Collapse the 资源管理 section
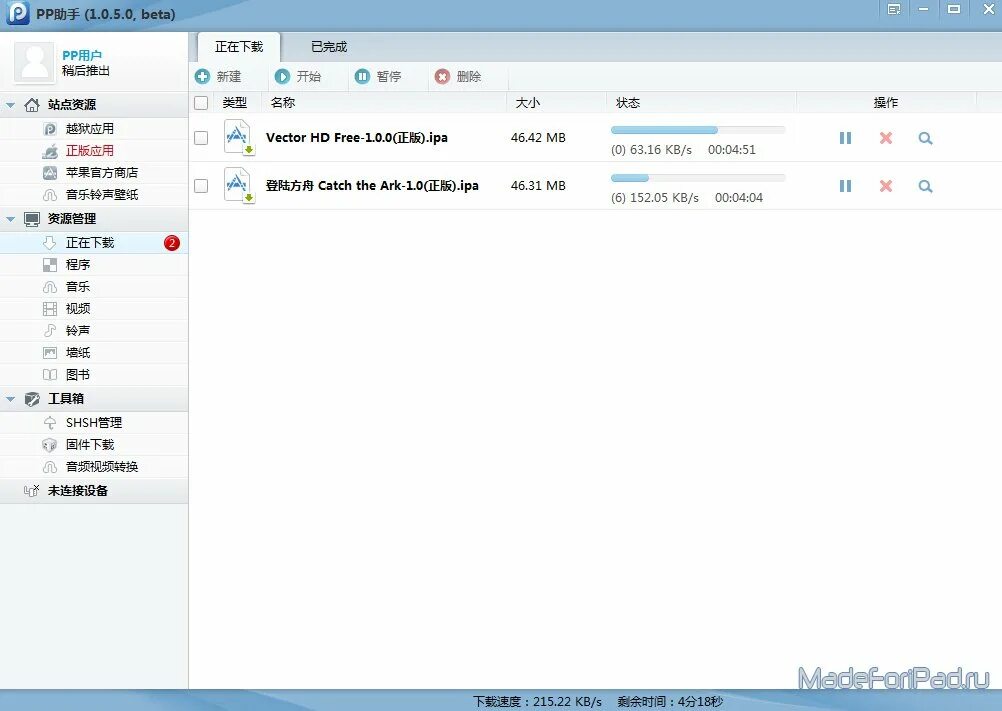1002x711 pixels. point(9,218)
